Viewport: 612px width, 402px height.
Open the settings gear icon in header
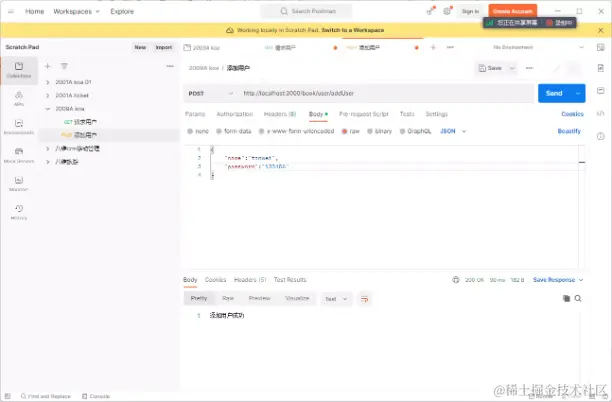pyautogui.click(x=447, y=11)
